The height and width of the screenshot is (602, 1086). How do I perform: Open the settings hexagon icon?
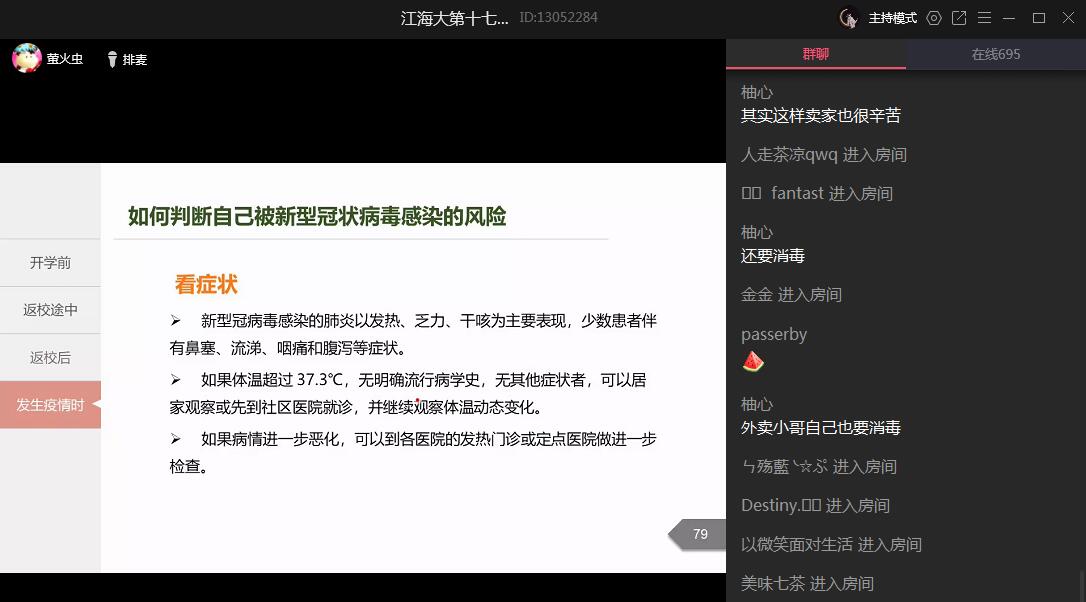point(934,18)
